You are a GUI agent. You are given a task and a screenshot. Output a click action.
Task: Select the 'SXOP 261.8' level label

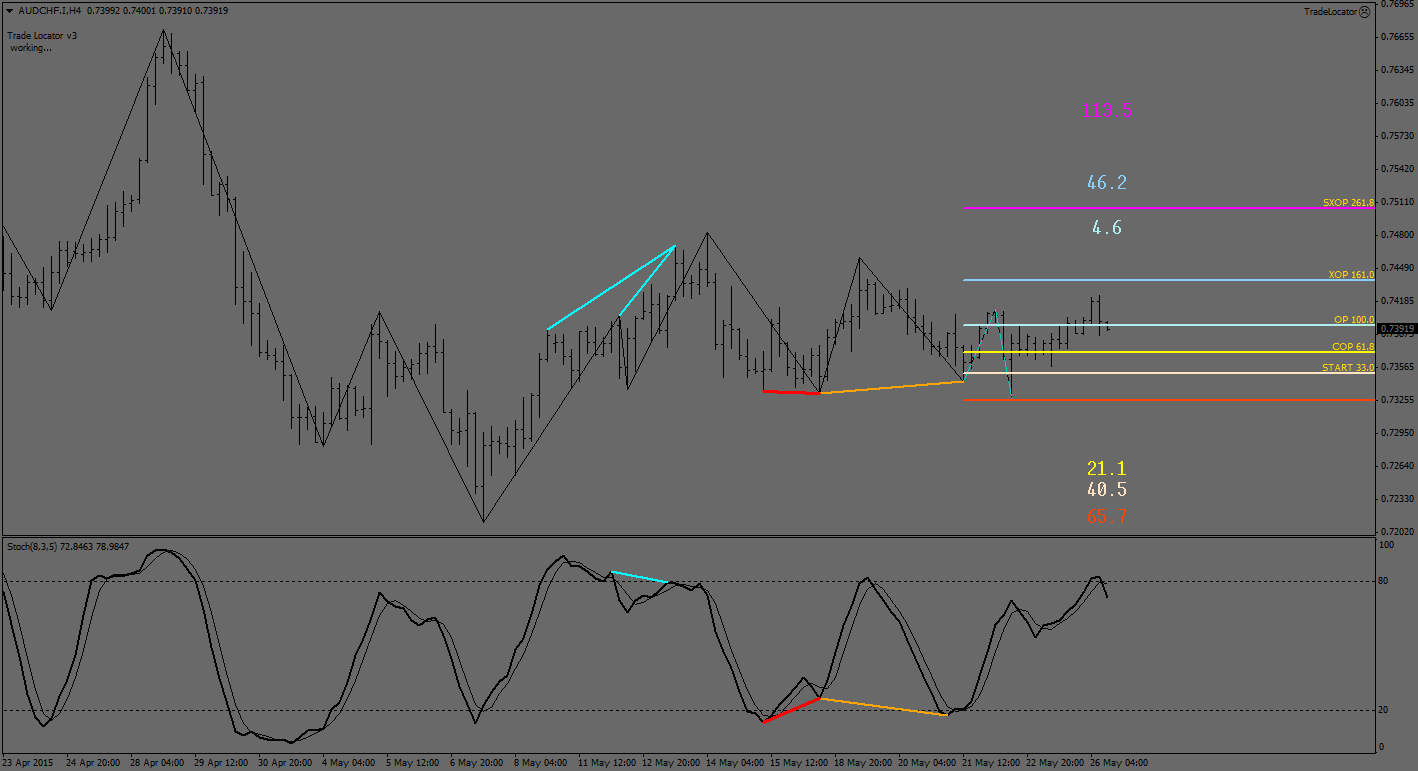(x=1348, y=202)
